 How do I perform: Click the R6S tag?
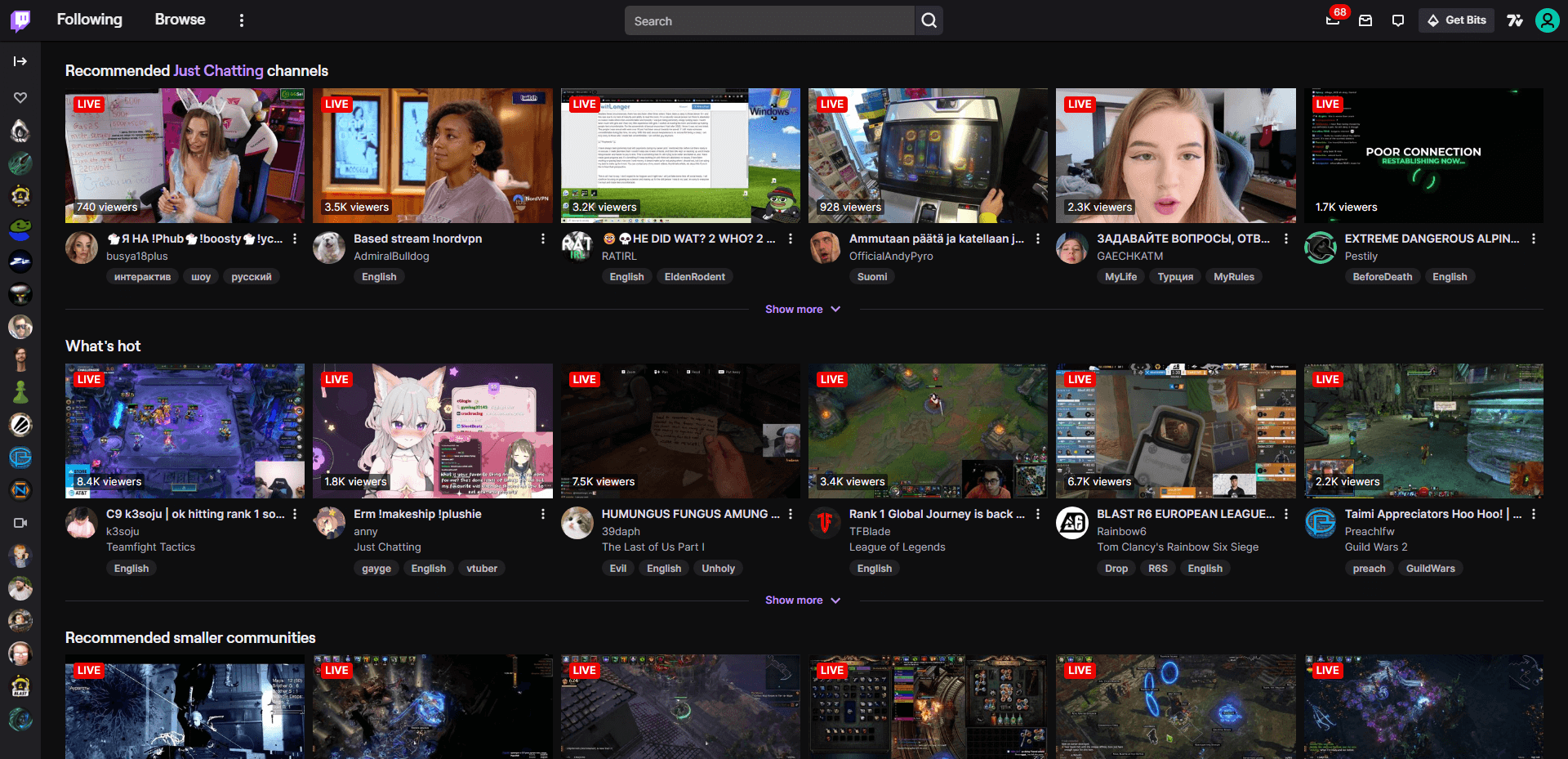click(x=1157, y=569)
